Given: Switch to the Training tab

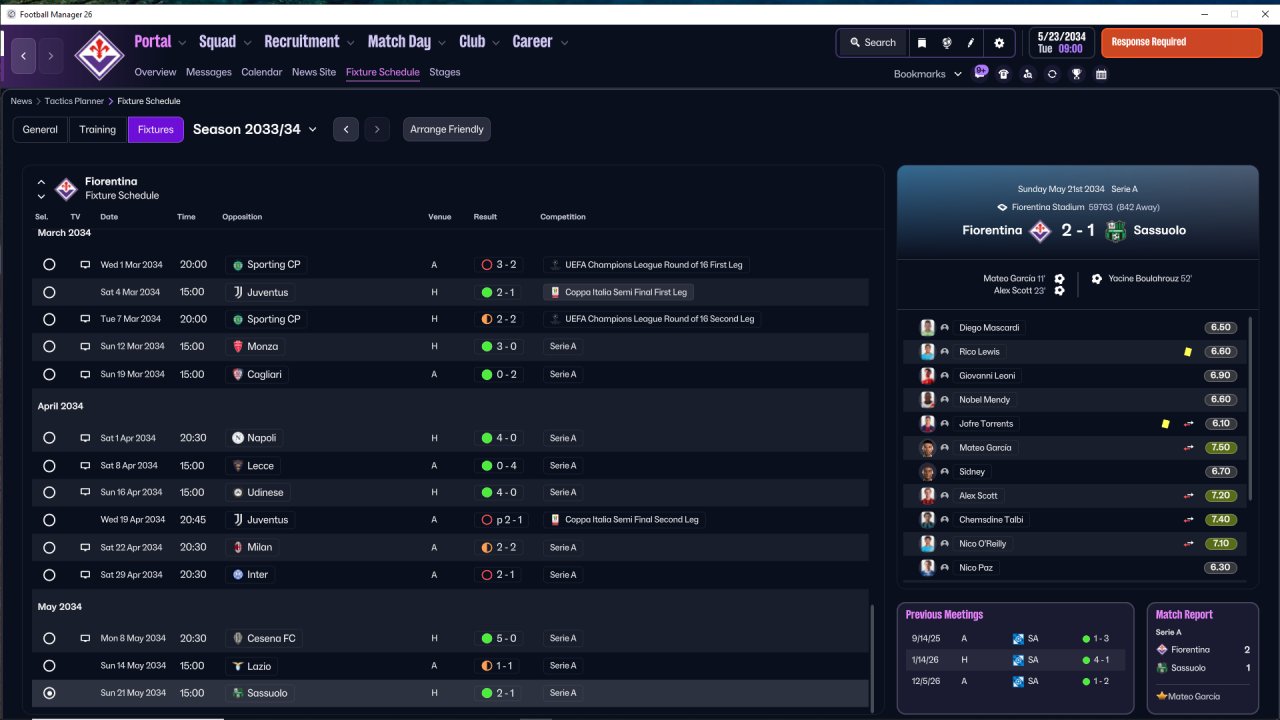Looking at the screenshot, I should pyautogui.click(x=98, y=130).
